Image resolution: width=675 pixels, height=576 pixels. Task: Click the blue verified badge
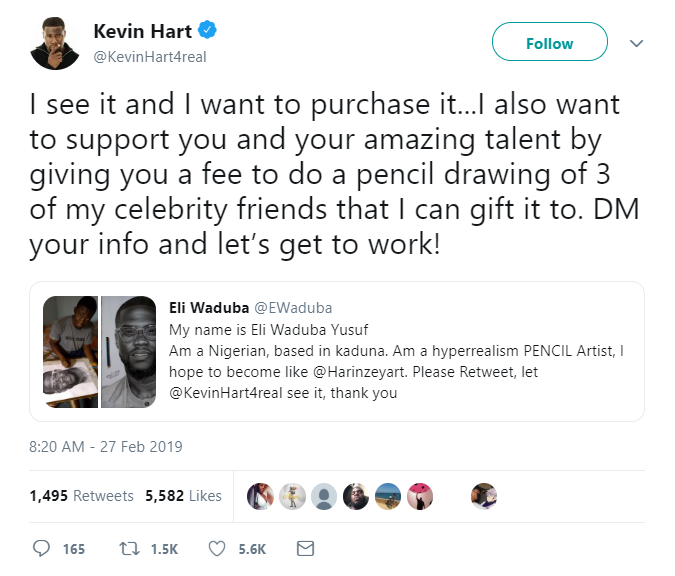[x=210, y=30]
